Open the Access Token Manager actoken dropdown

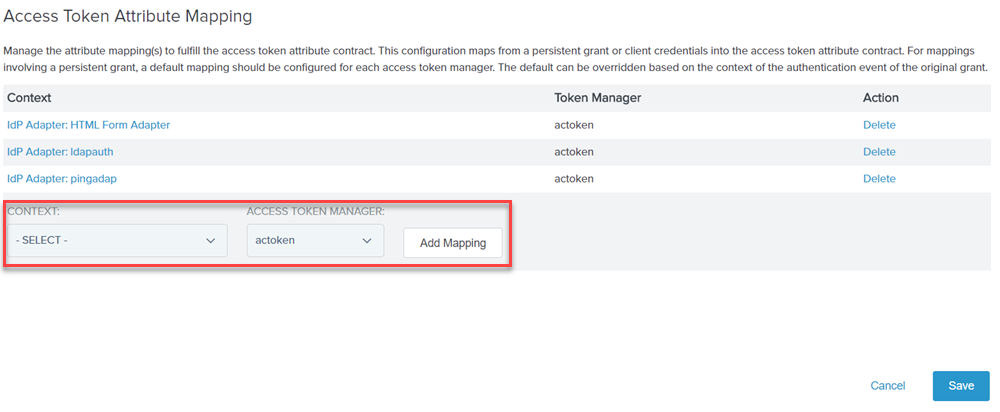pos(315,240)
